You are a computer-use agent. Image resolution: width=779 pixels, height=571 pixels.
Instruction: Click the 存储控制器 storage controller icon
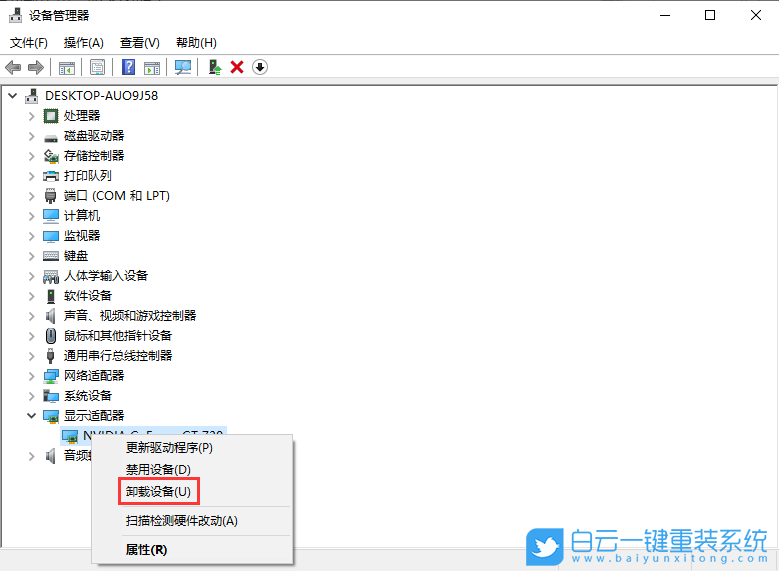point(51,156)
